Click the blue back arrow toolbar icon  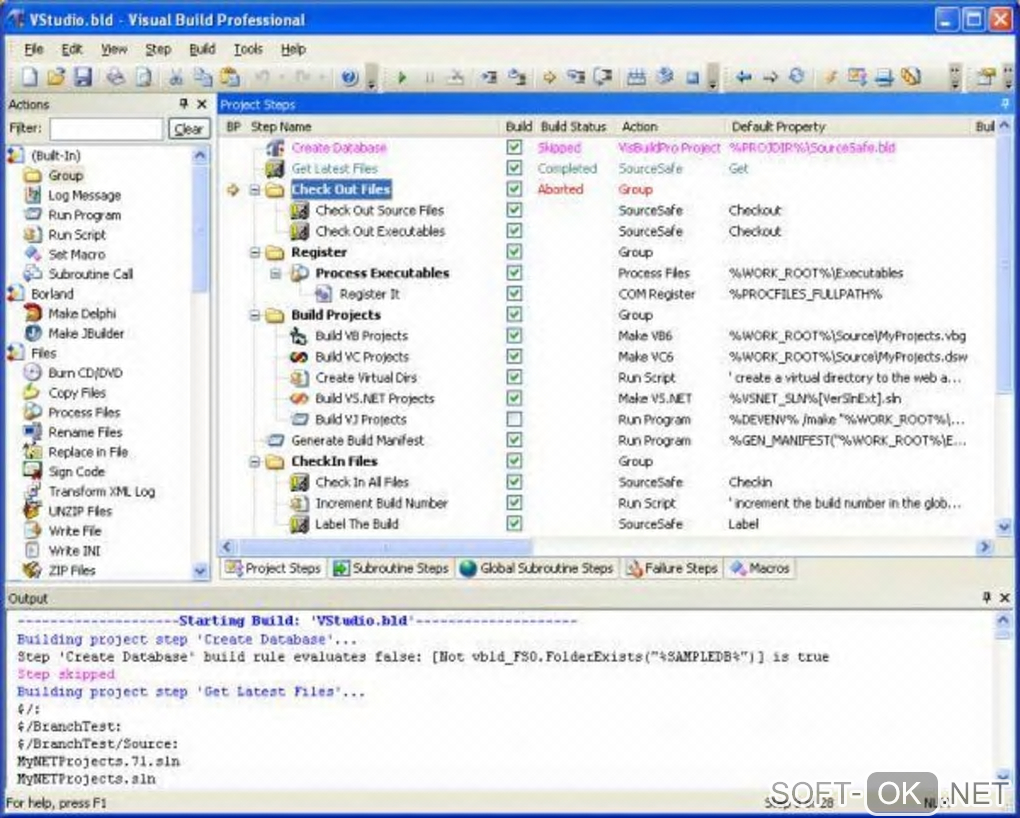coord(743,77)
